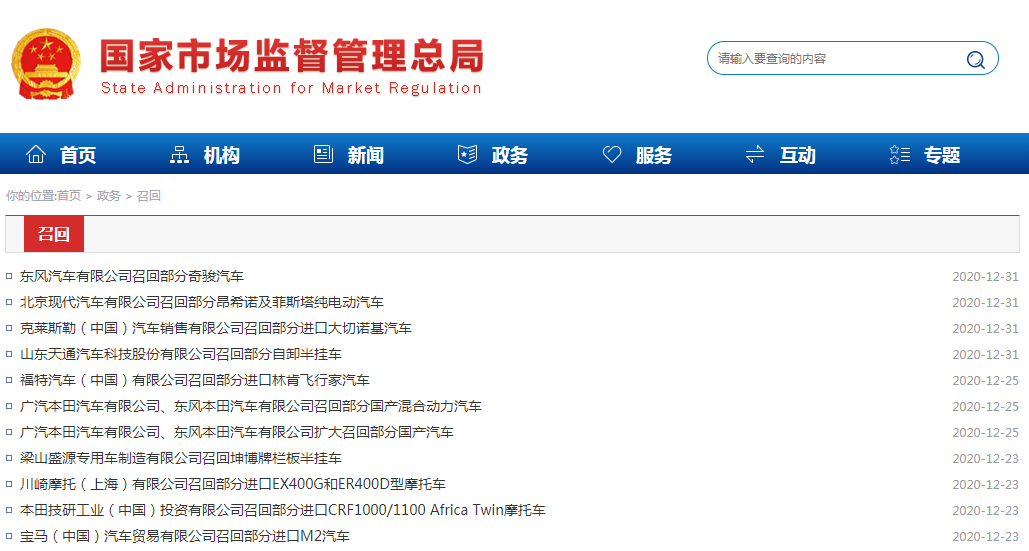1029x551 pixels.
Task: Open the 服务 navigation menu
Action: [653, 155]
